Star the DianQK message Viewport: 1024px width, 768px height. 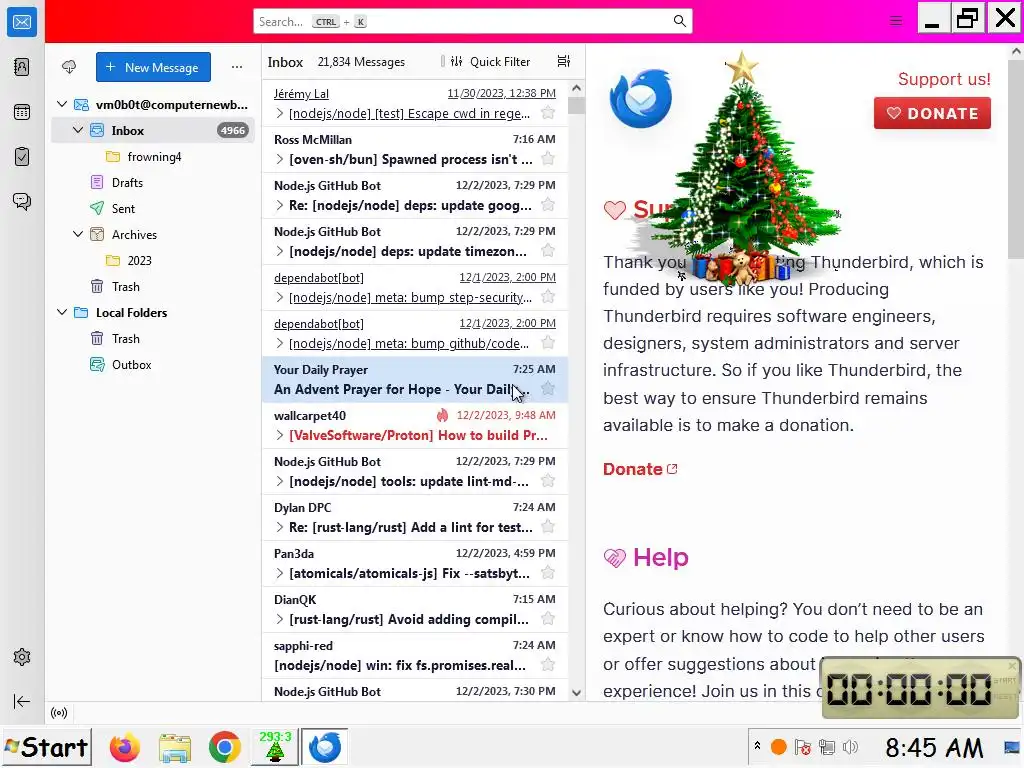548,619
